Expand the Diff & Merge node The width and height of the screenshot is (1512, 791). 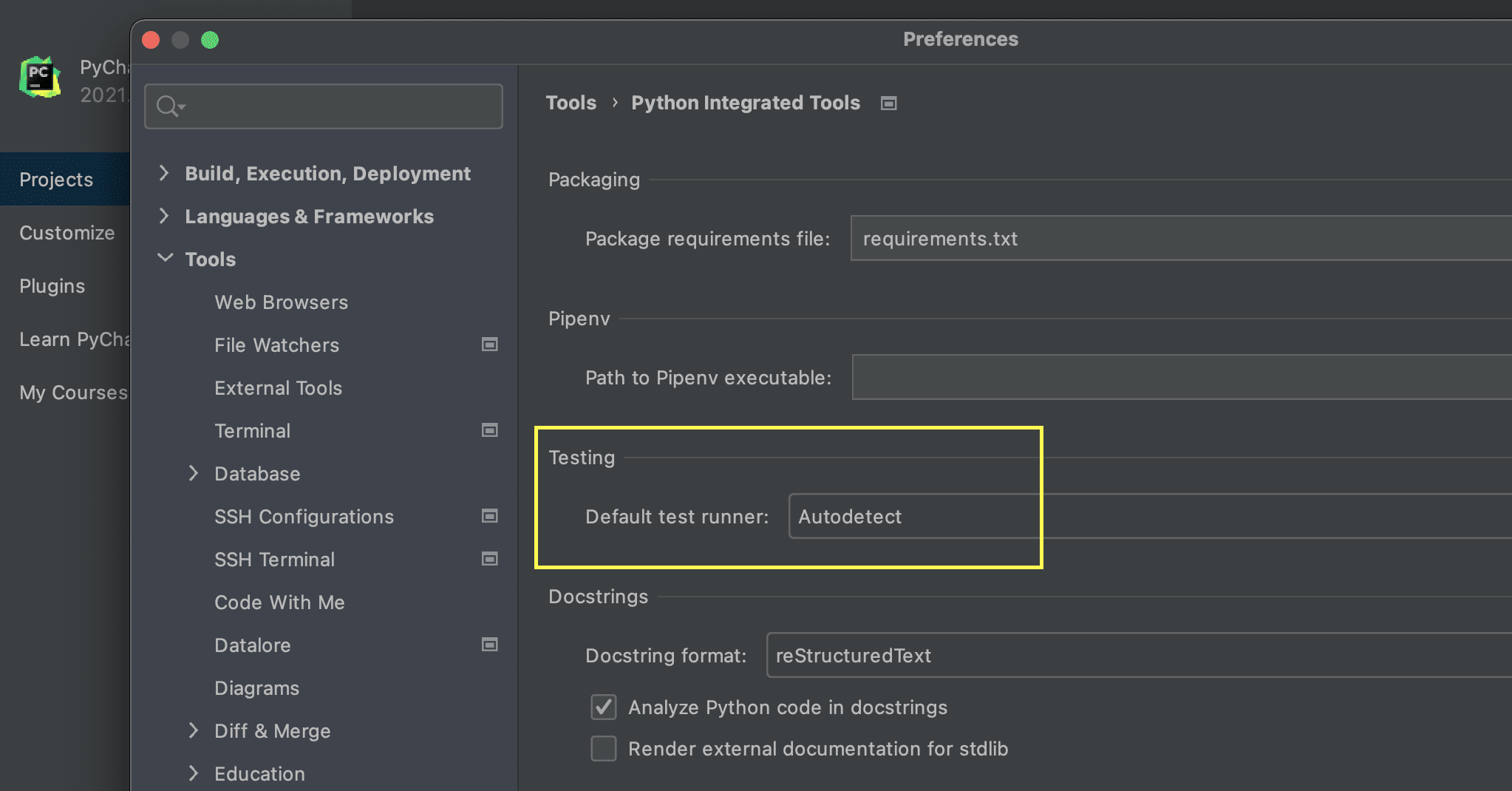coord(194,730)
